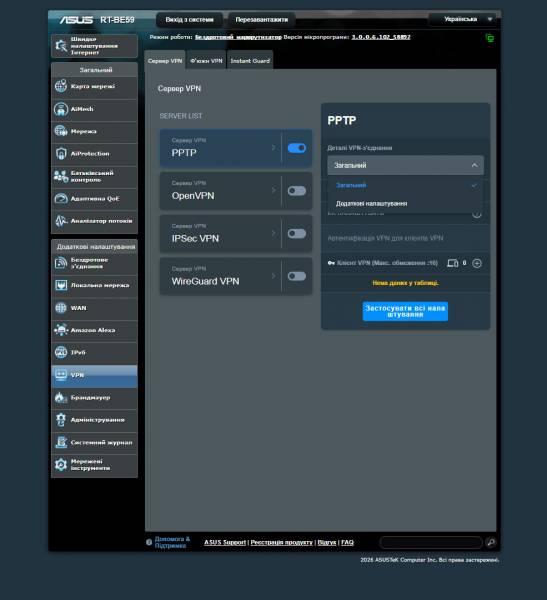This screenshot has width=547, height=600.
Task: Click the Adaptive QoE gauge icon
Action: pyautogui.click(x=61, y=199)
